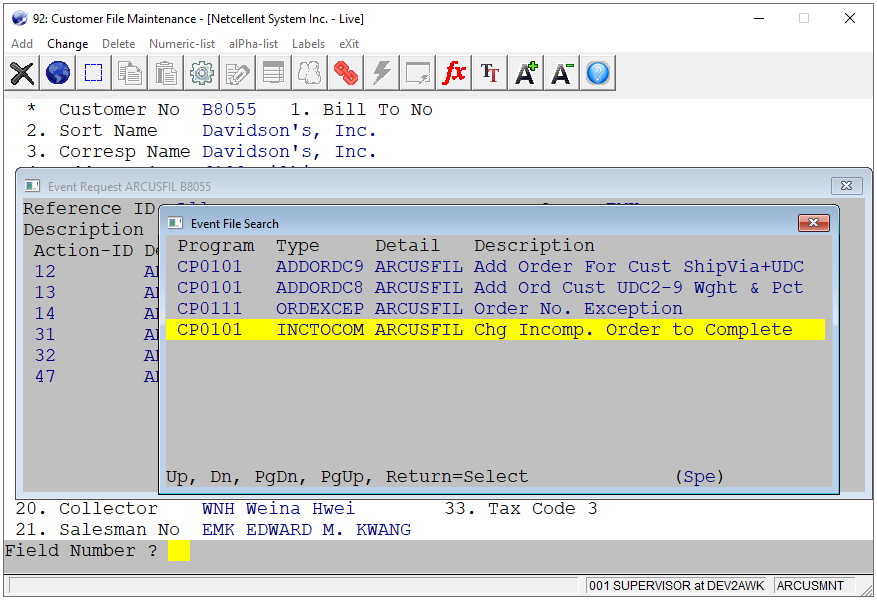Click the list form toolbar icon
Viewport: 877px width, 600px height.
(273, 73)
